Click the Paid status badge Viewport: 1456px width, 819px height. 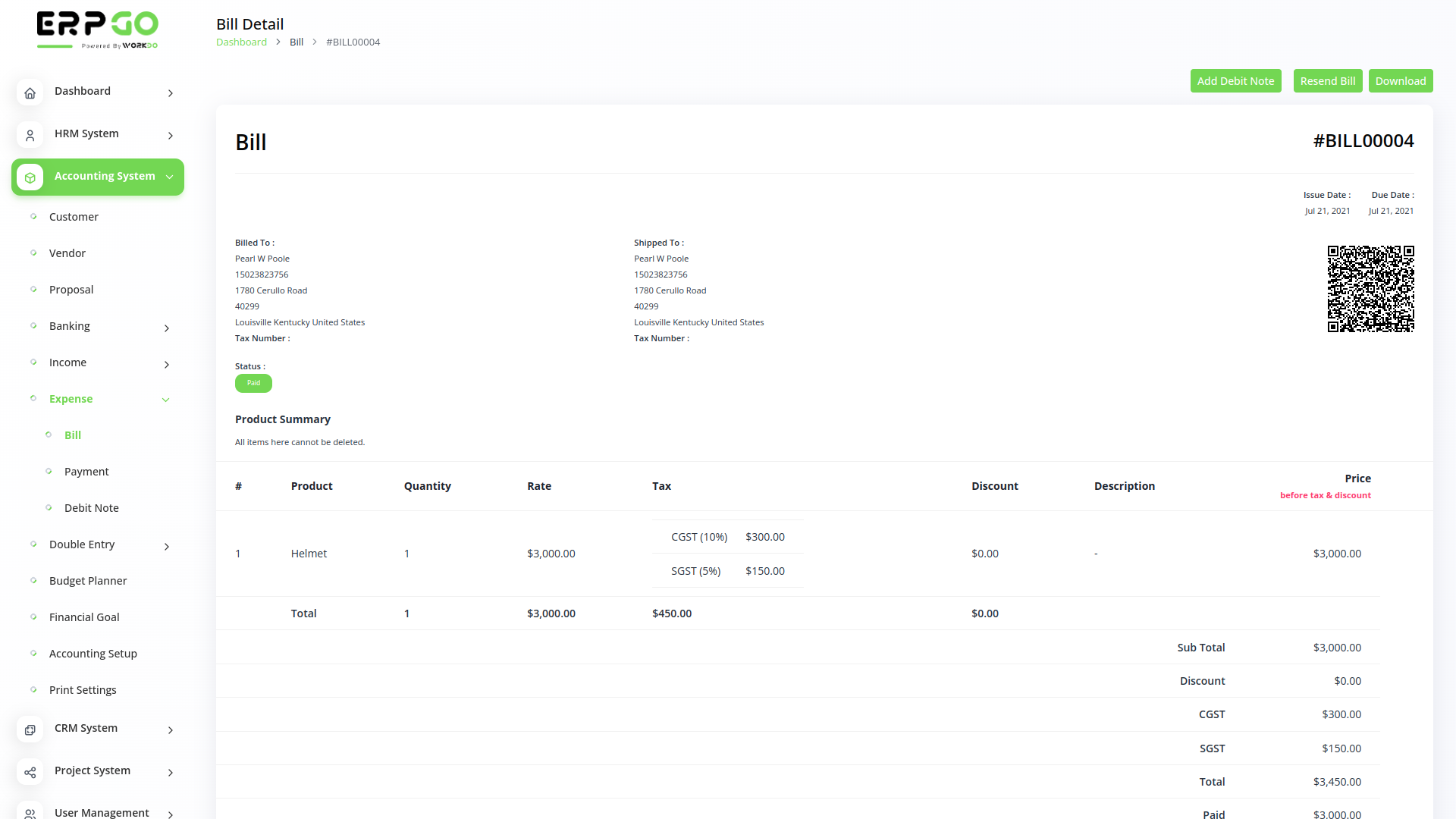(253, 383)
